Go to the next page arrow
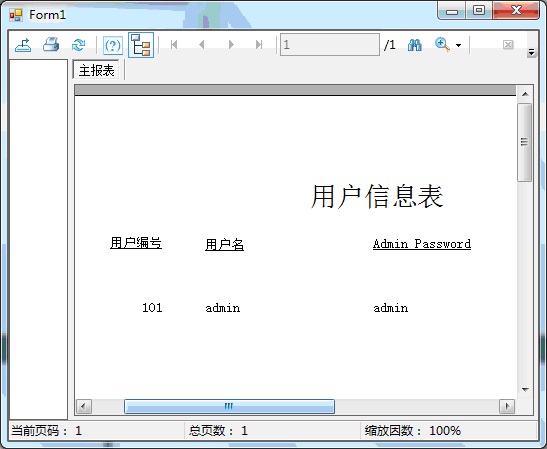547x449 pixels. point(231,45)
